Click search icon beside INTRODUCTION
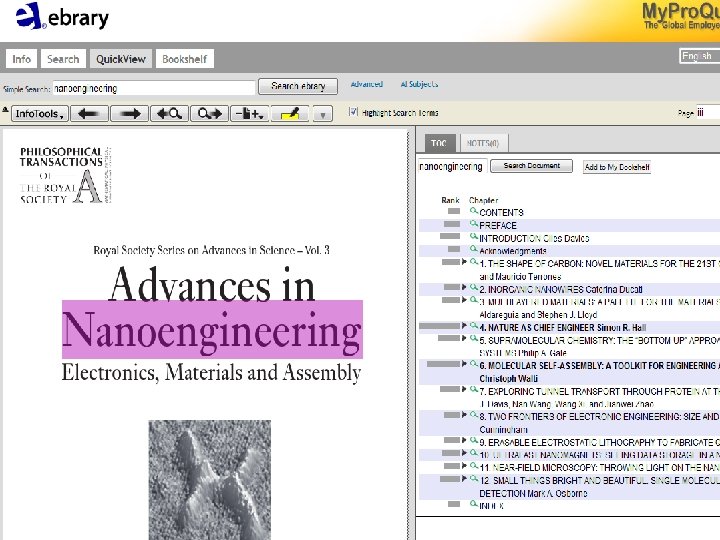Screen dimensions: 720x540 point(474,237)
